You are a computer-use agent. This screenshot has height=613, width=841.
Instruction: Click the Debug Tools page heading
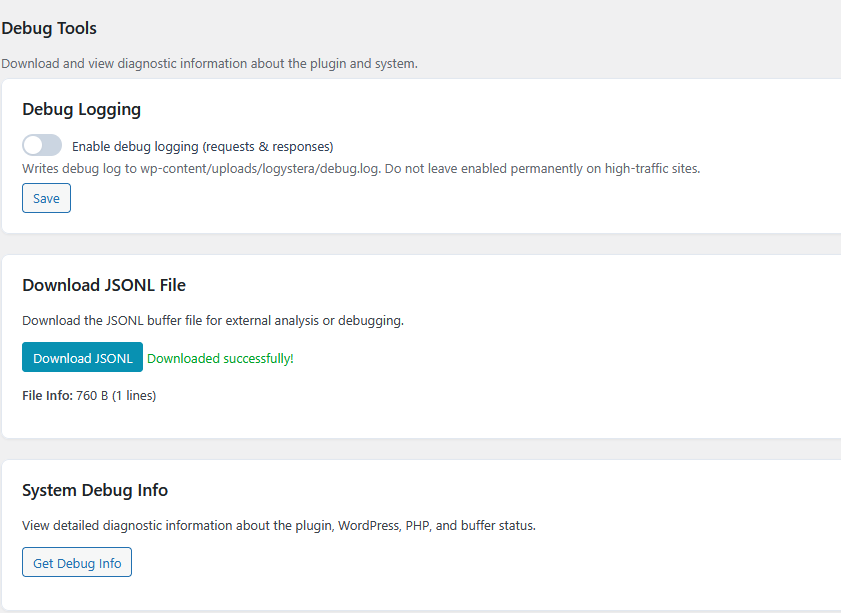[49, 28]
